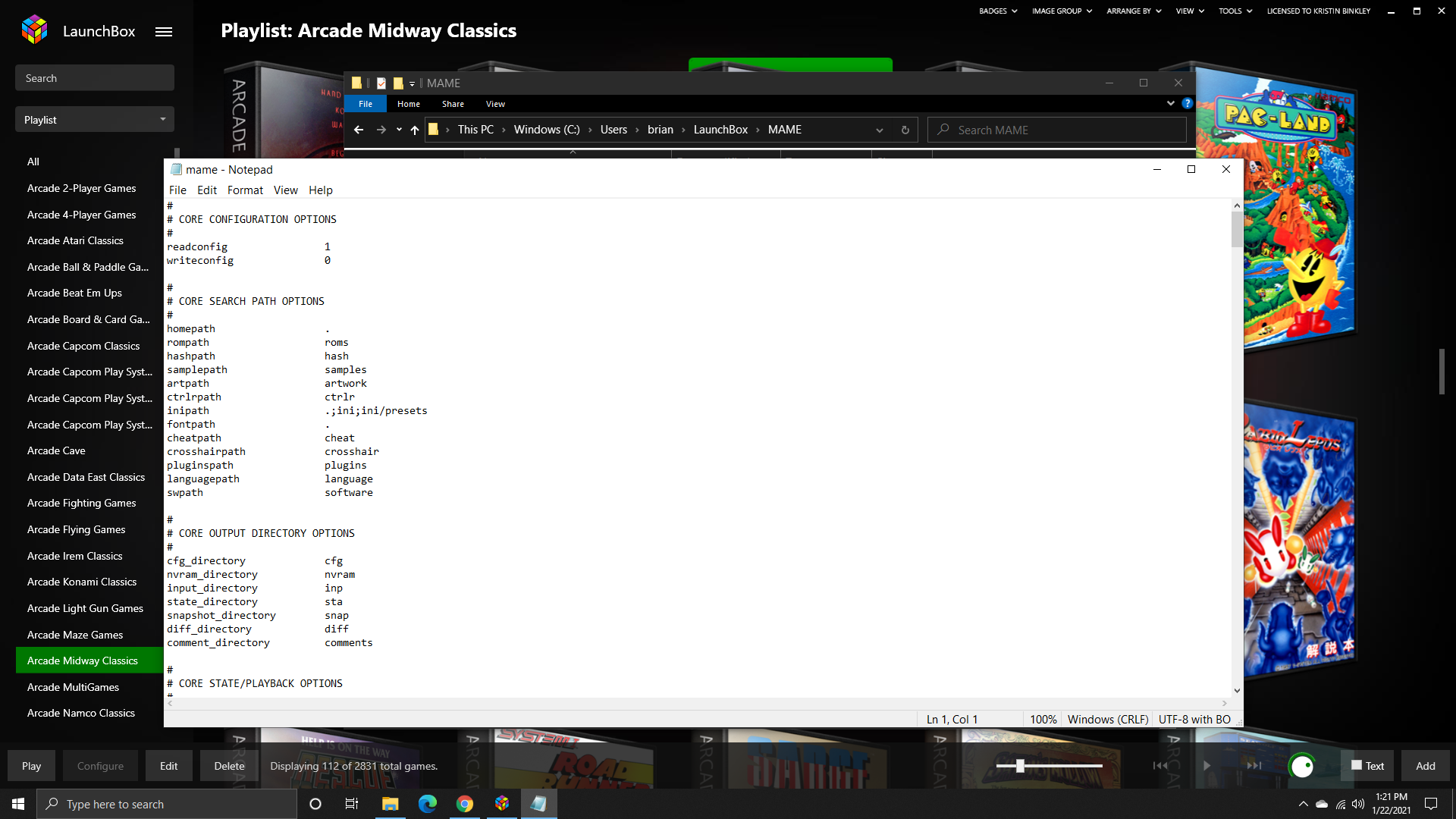Viewport: 1456px width, 819px height.
Task: Open the Explorer File tab
Action: pos(366,104)
